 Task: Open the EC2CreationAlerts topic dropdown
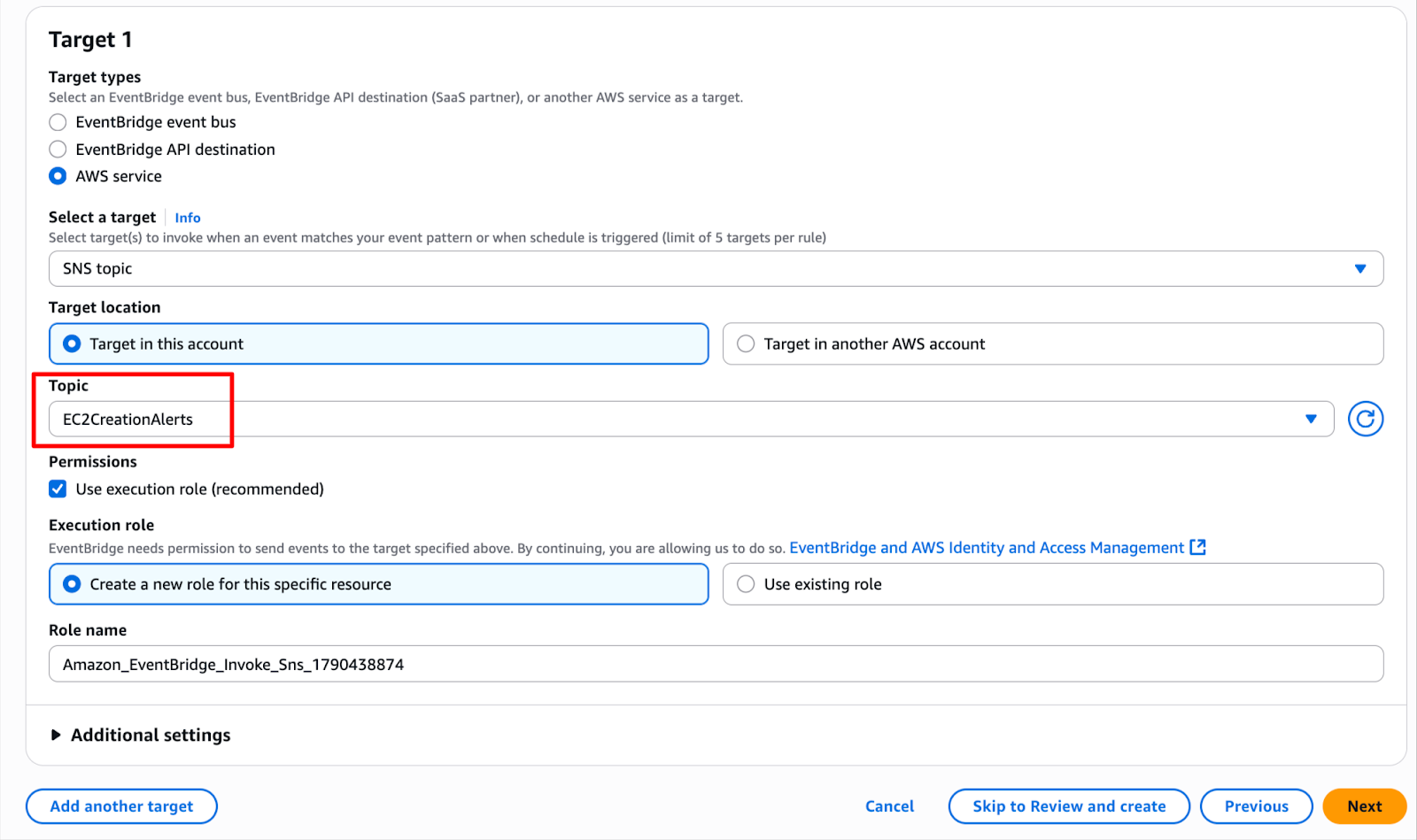point(691,419)
